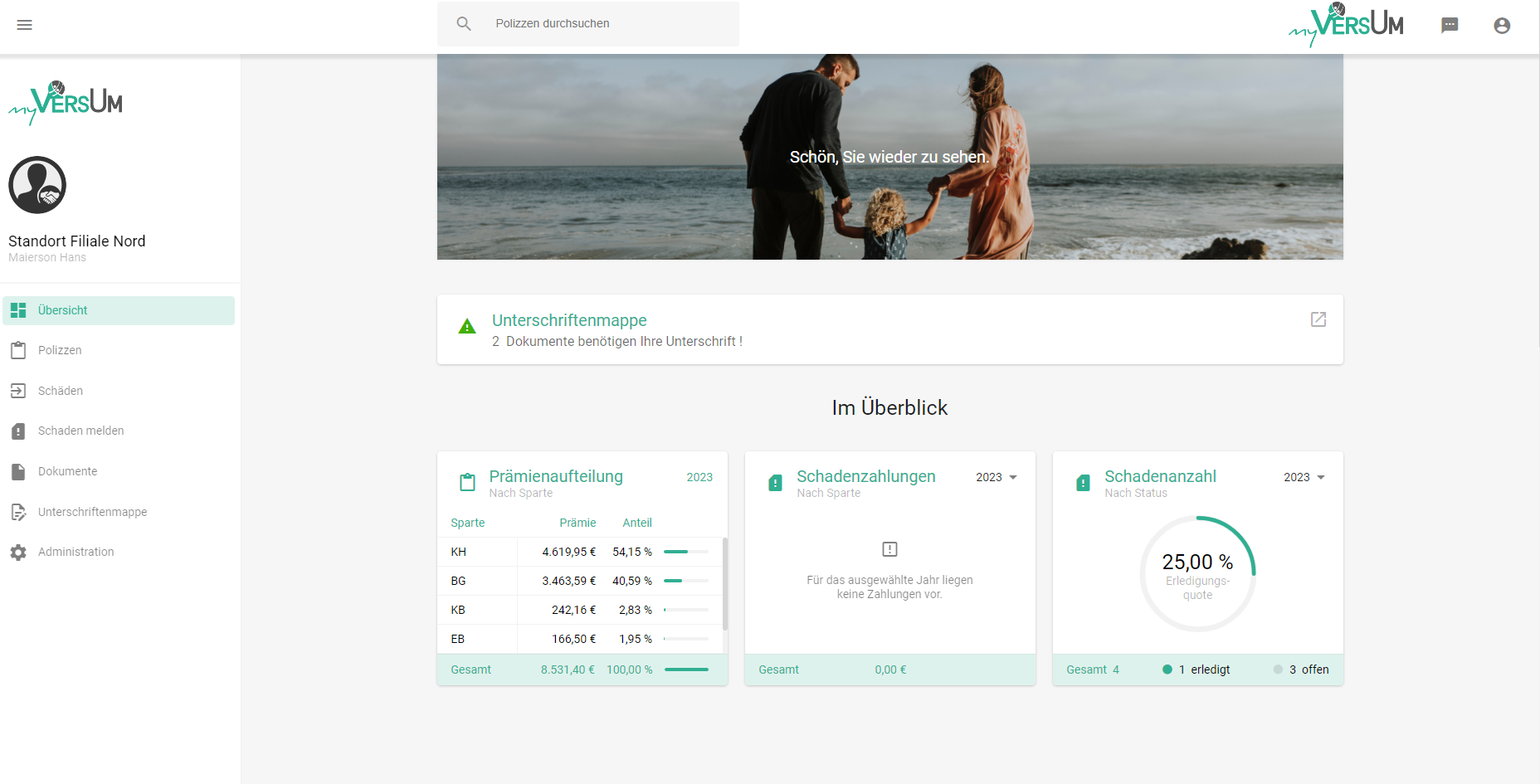Click the Schaden melden document icon
The width and height of the screenshot is (1540, 784).
coord(18,431)
